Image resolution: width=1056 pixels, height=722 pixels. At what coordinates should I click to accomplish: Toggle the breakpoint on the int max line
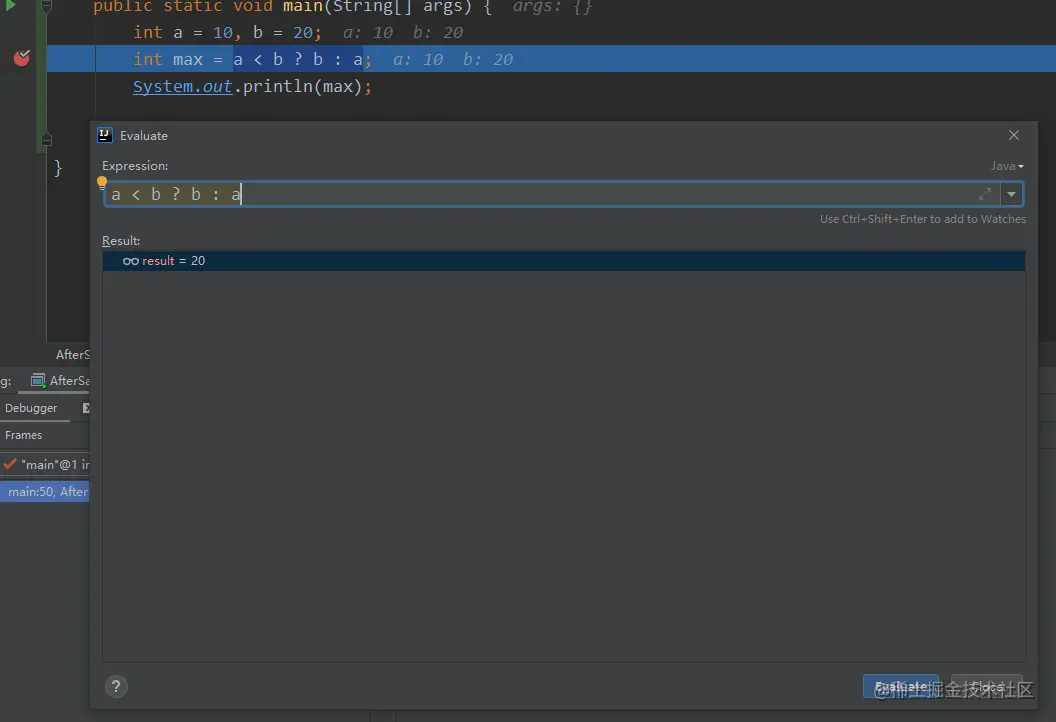pos(22,58)
